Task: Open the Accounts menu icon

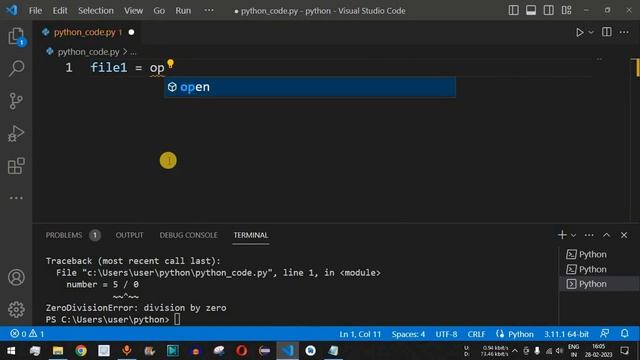Action: coord(16,278)
